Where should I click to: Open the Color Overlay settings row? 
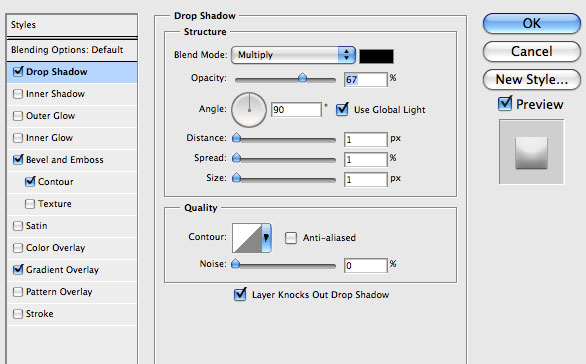point(72,248)
